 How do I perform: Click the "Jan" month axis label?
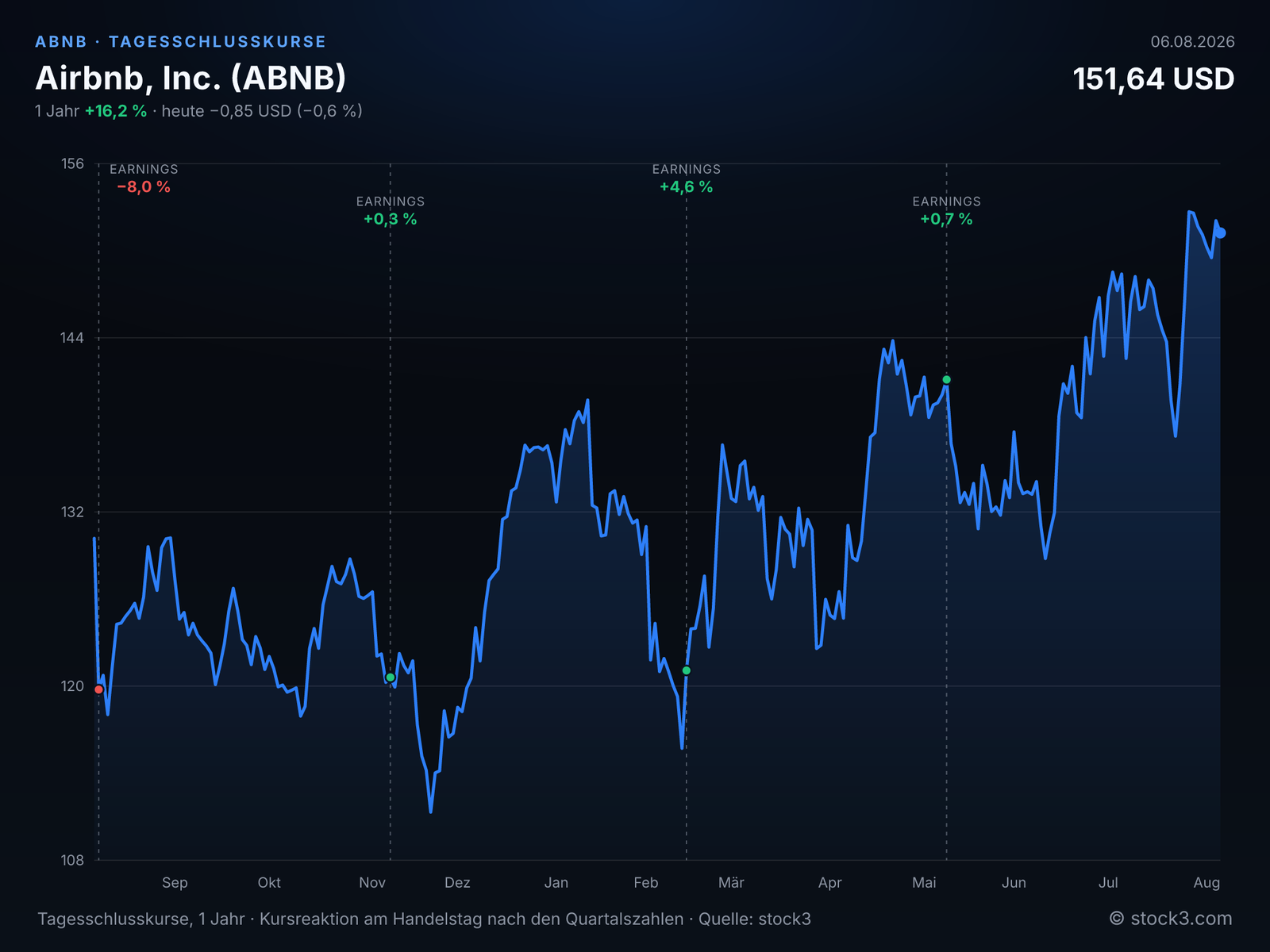click(x=556, y=883)
